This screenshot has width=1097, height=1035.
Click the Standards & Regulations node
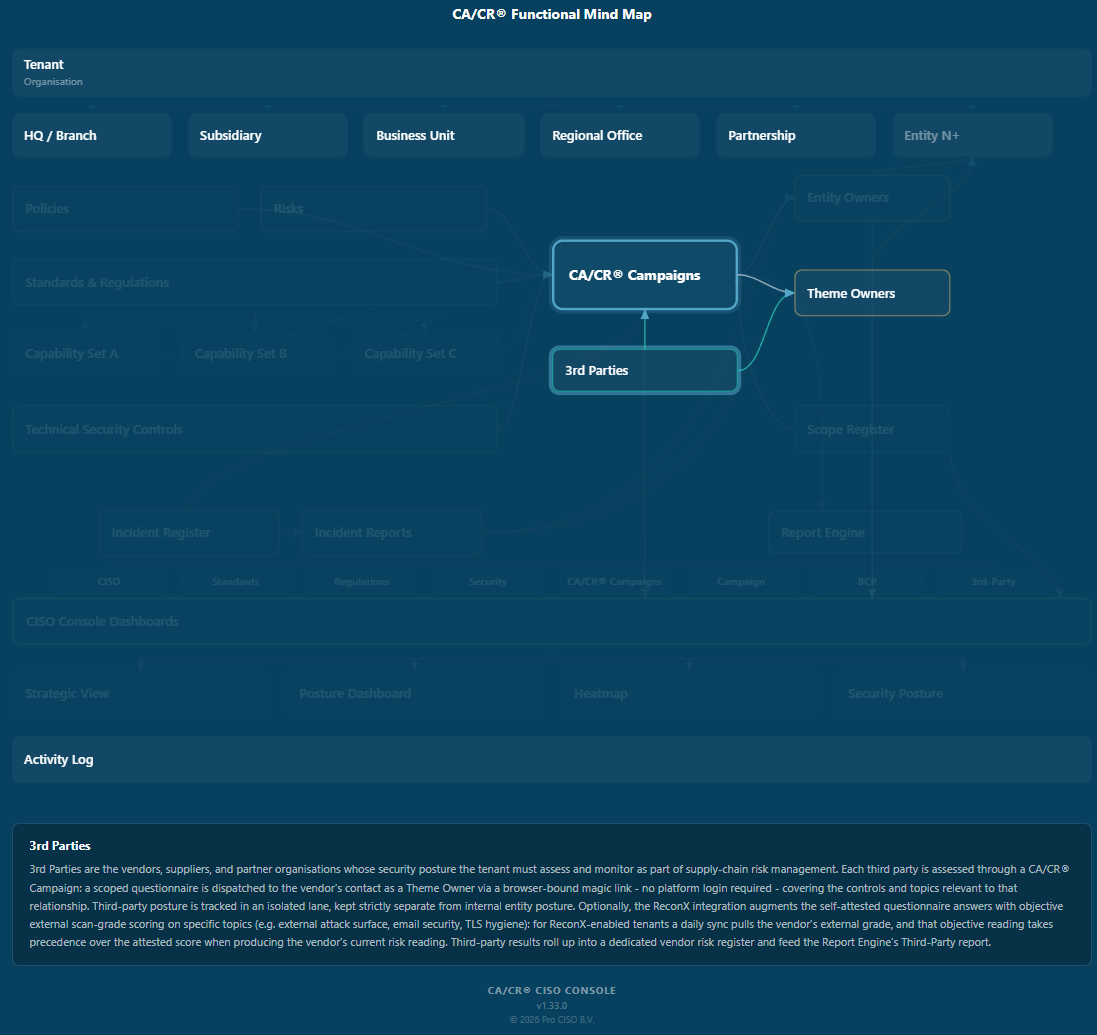255,283
